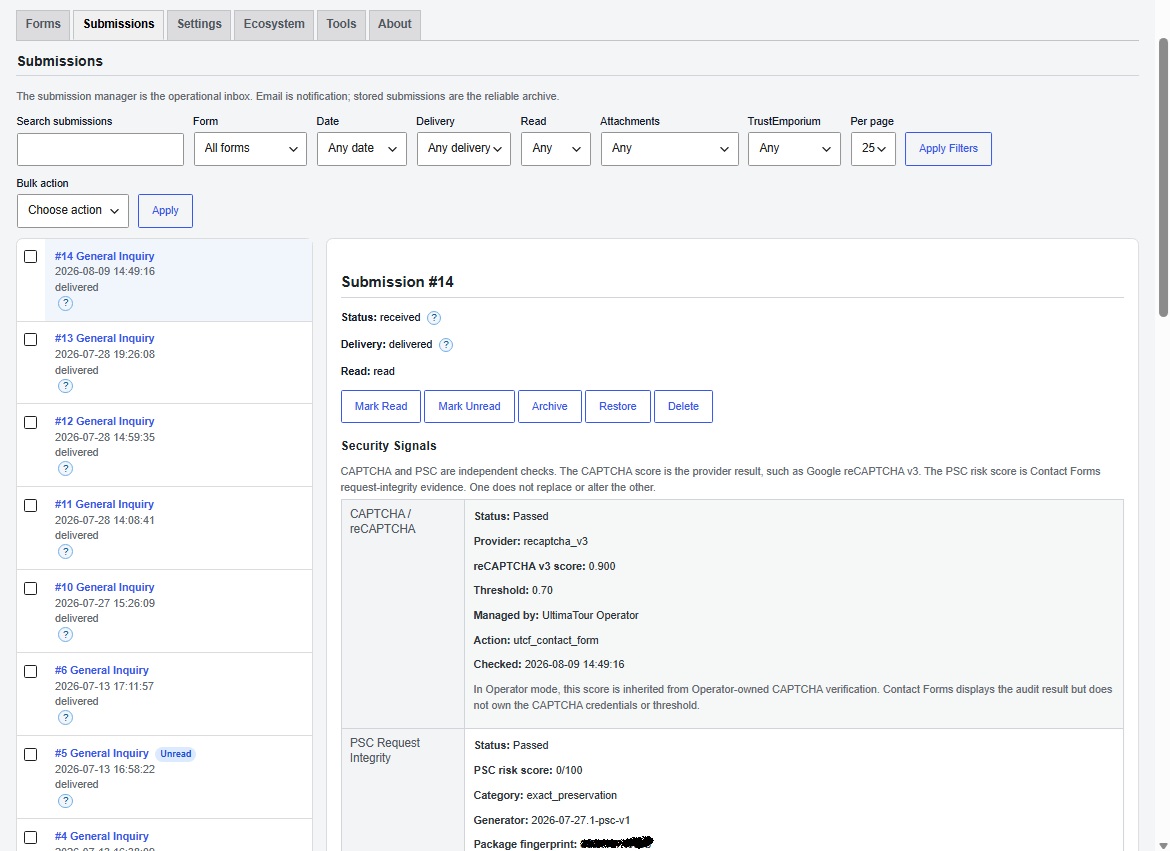Expand the Read filter dropdown
The image size is (1170, 851).
click(x=556, y=149)
